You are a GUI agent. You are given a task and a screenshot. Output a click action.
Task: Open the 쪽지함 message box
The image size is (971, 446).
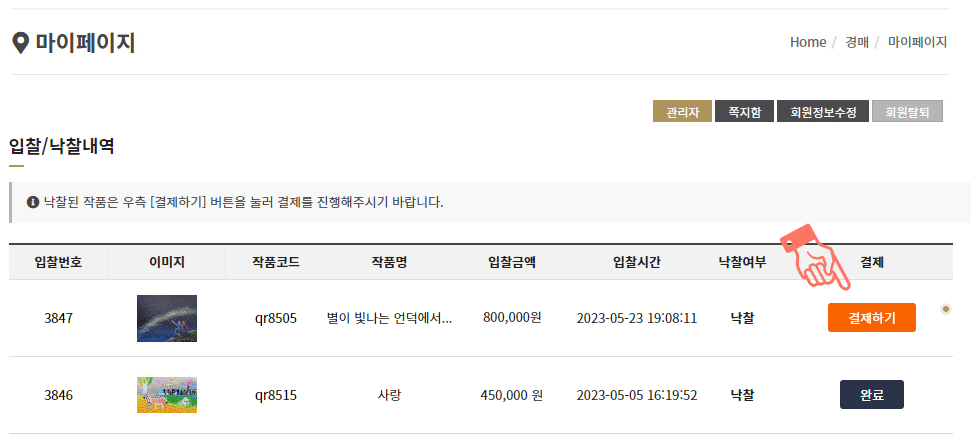click(744, 111)
